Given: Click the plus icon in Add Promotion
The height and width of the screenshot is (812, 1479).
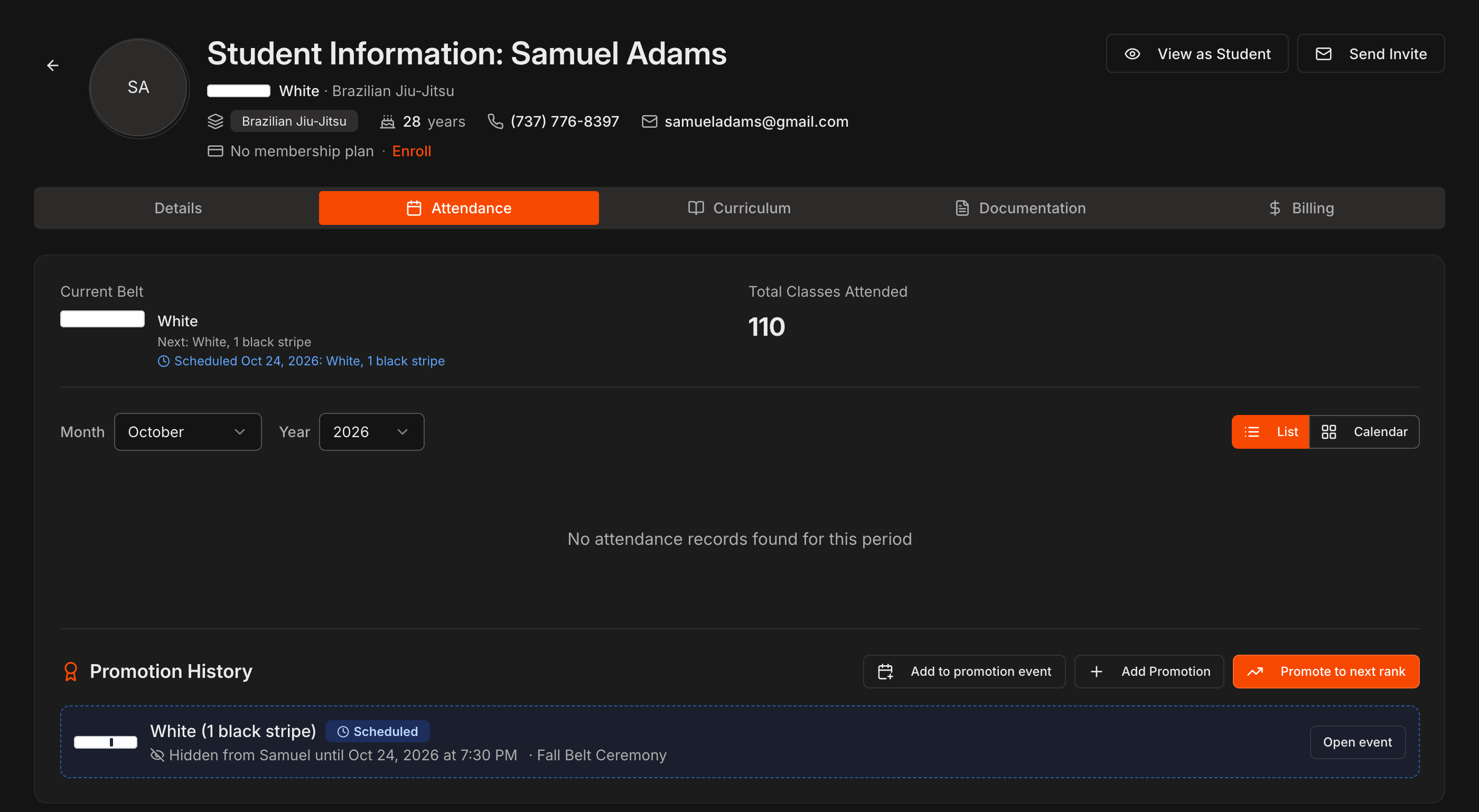Looking at the screenshot, I should point(1096,672).
